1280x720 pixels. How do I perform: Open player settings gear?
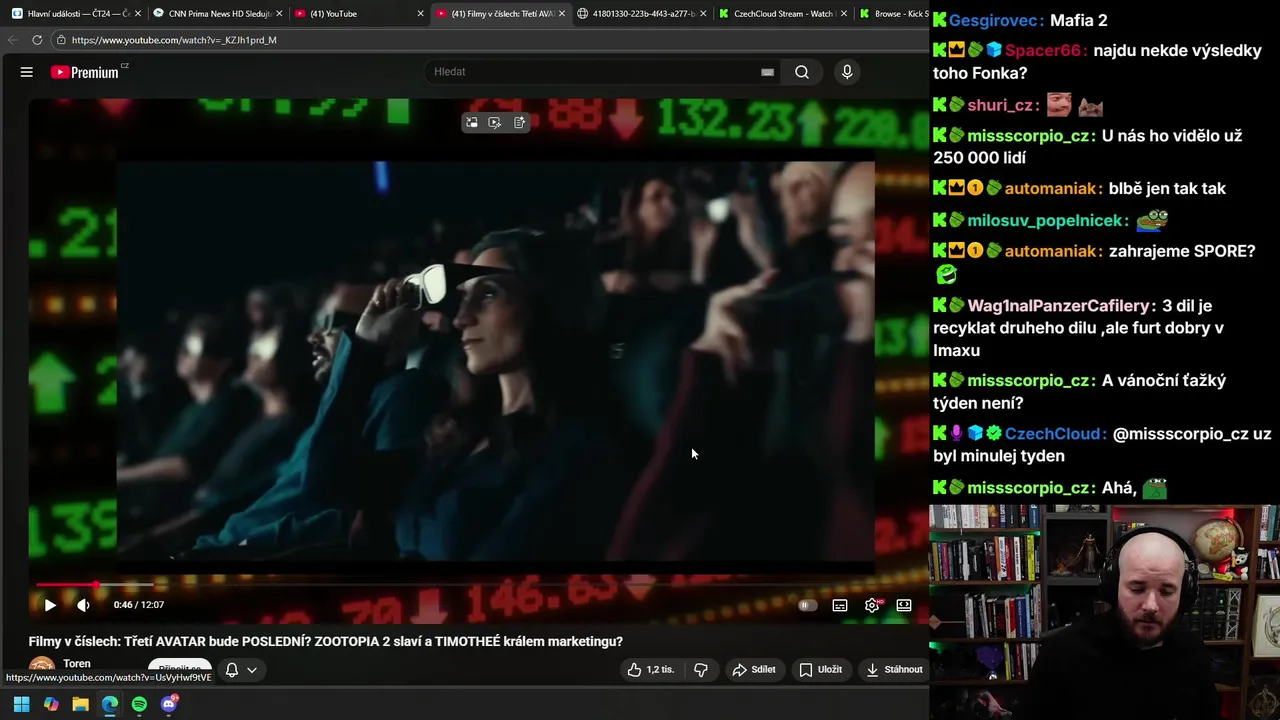pos(872,605)
